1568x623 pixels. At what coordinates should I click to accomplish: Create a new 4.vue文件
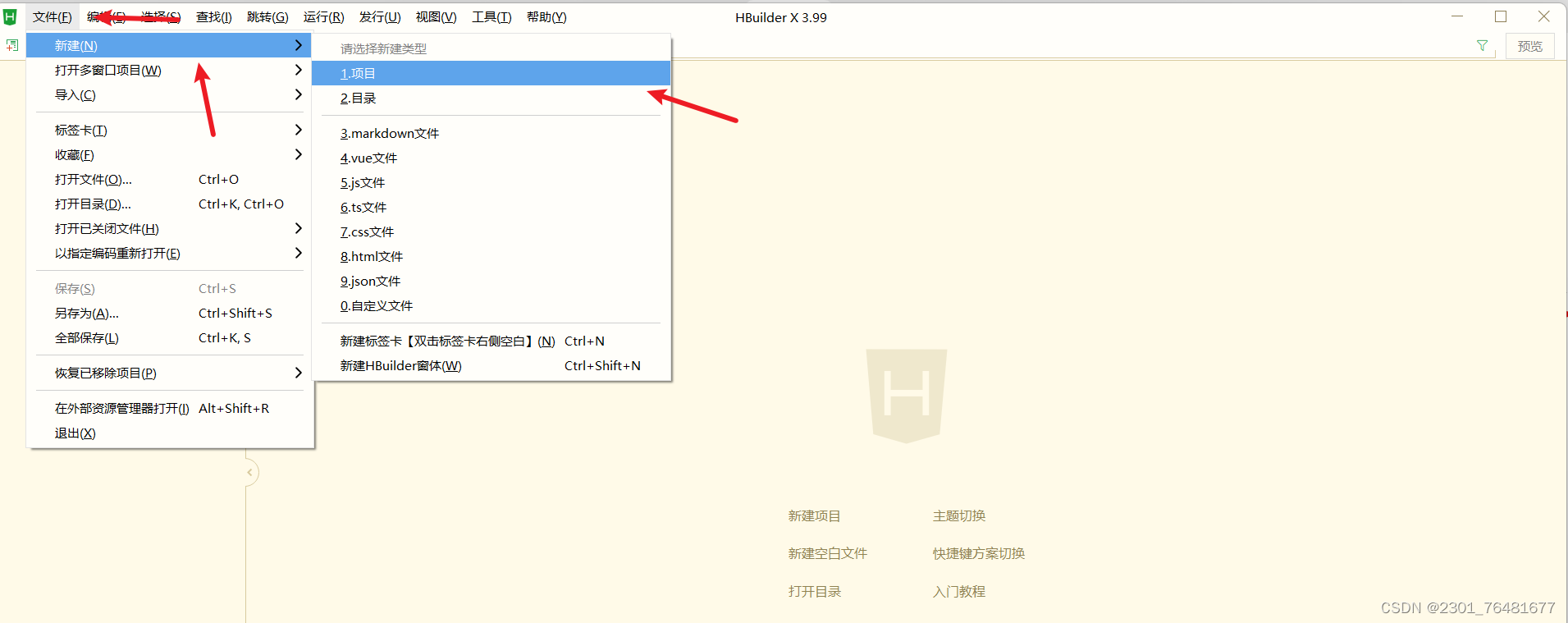(x=491, y=158)
